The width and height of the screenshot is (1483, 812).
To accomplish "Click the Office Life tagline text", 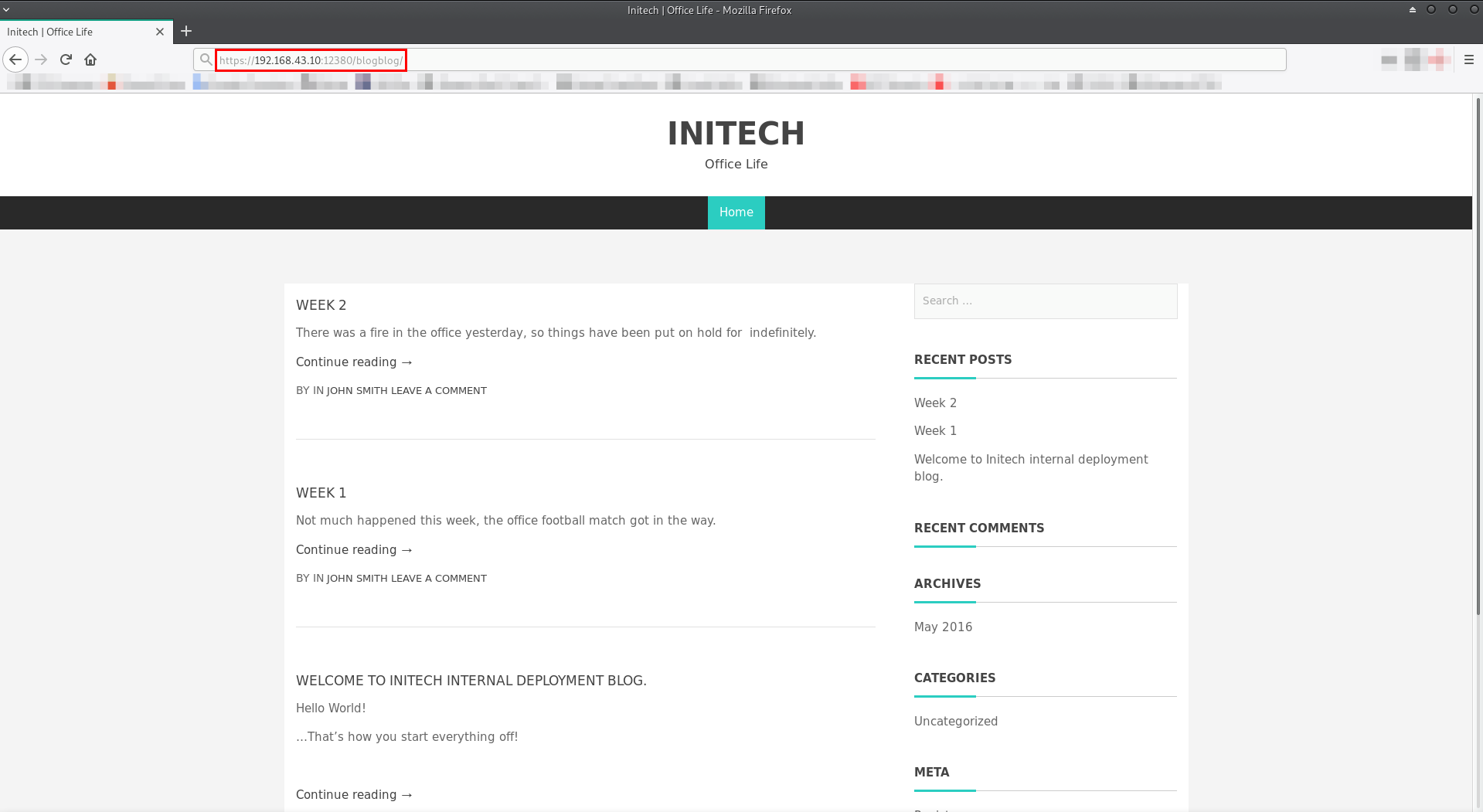I will coord(736,164).
